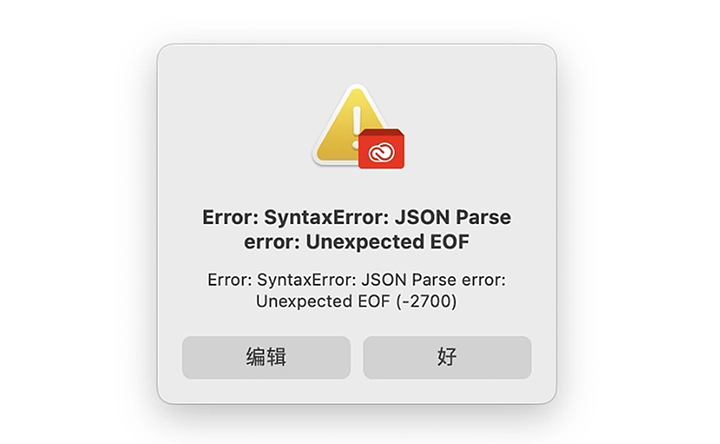The image size is (720, 444).
Task: Click the red Creative Cloud badge icon
Action: pos(382,149)
